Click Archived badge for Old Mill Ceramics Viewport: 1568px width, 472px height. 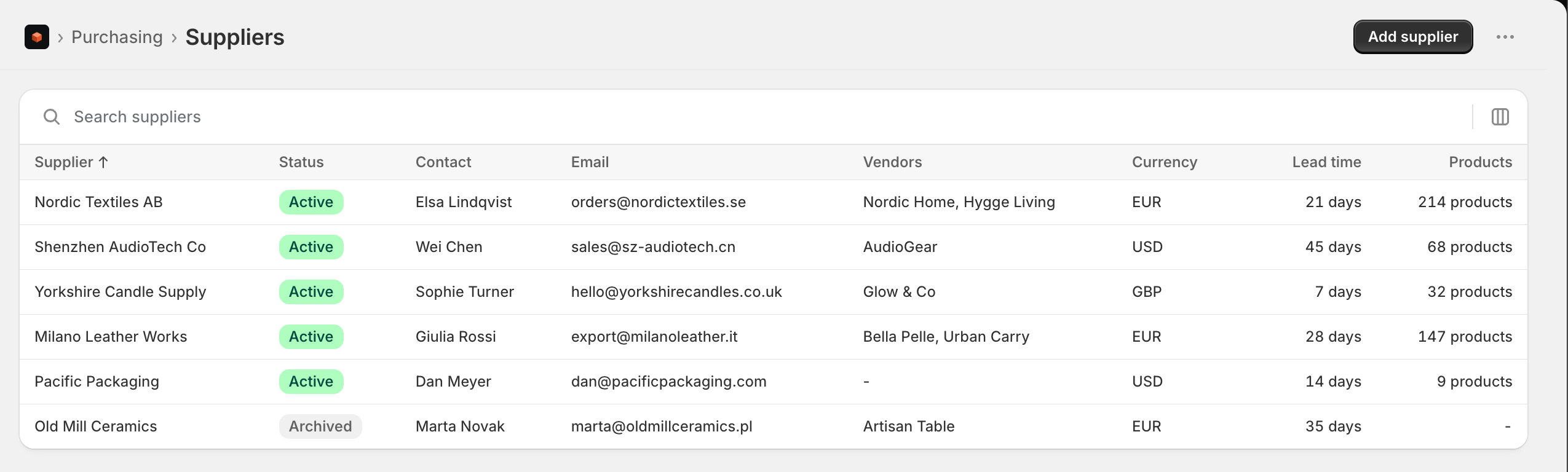[320, 427]
